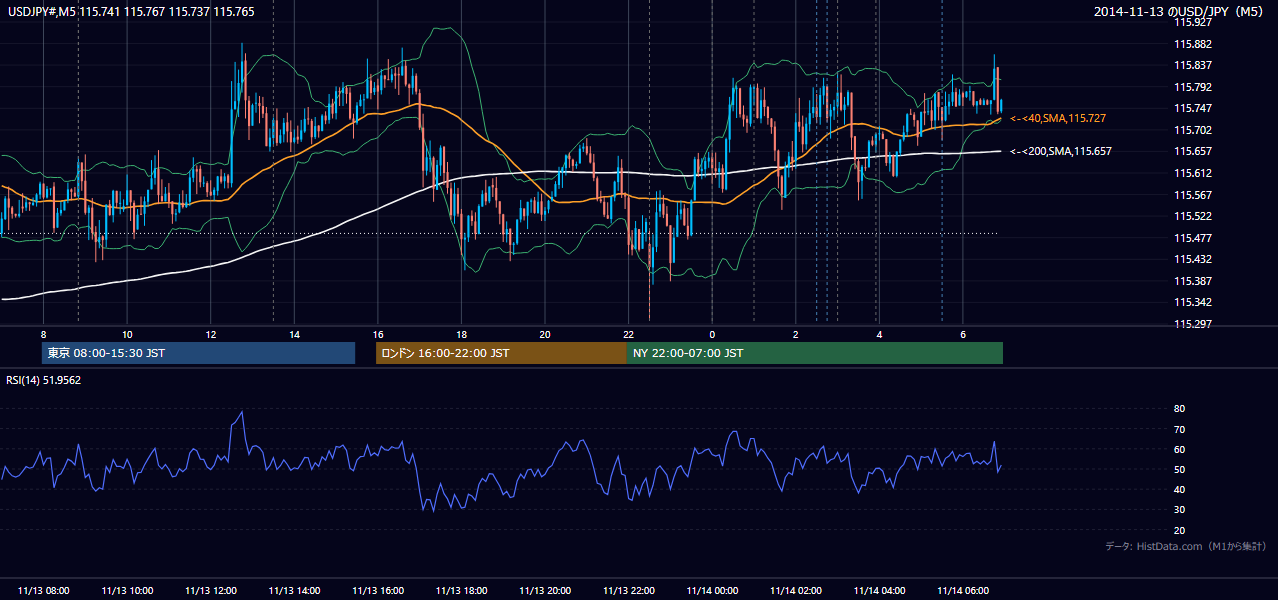This screenshot has height=600, width=1278.
Task: Click the 115.747 price axis label
Action: coord(1192,108)
